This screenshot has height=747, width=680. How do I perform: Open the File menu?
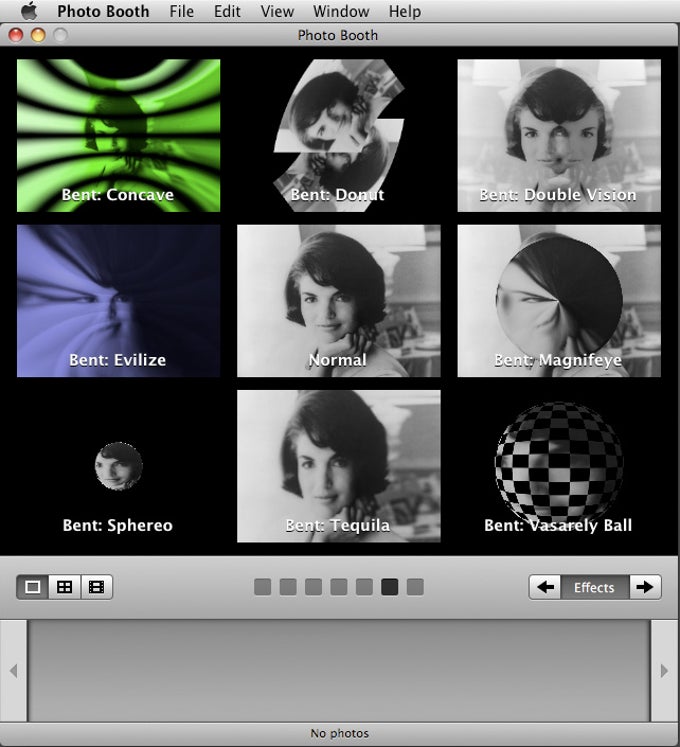[182, 11]
